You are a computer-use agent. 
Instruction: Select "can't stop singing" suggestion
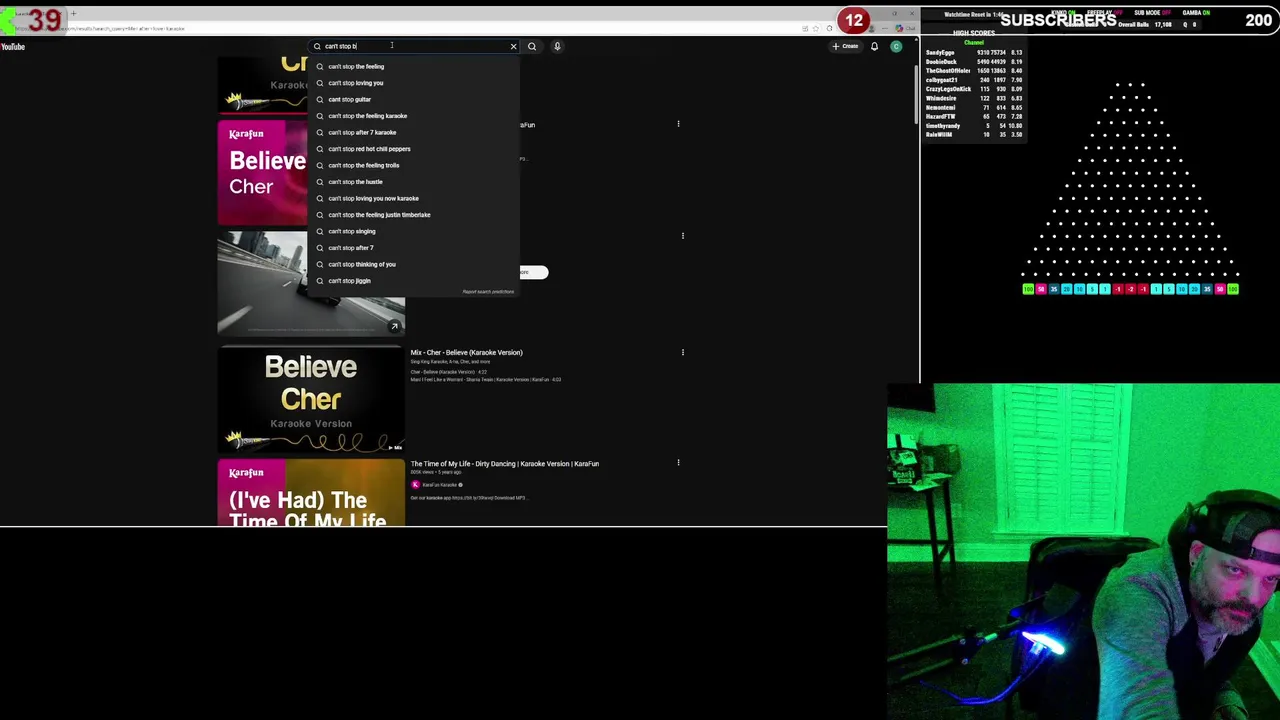click(x=414, y=231)
